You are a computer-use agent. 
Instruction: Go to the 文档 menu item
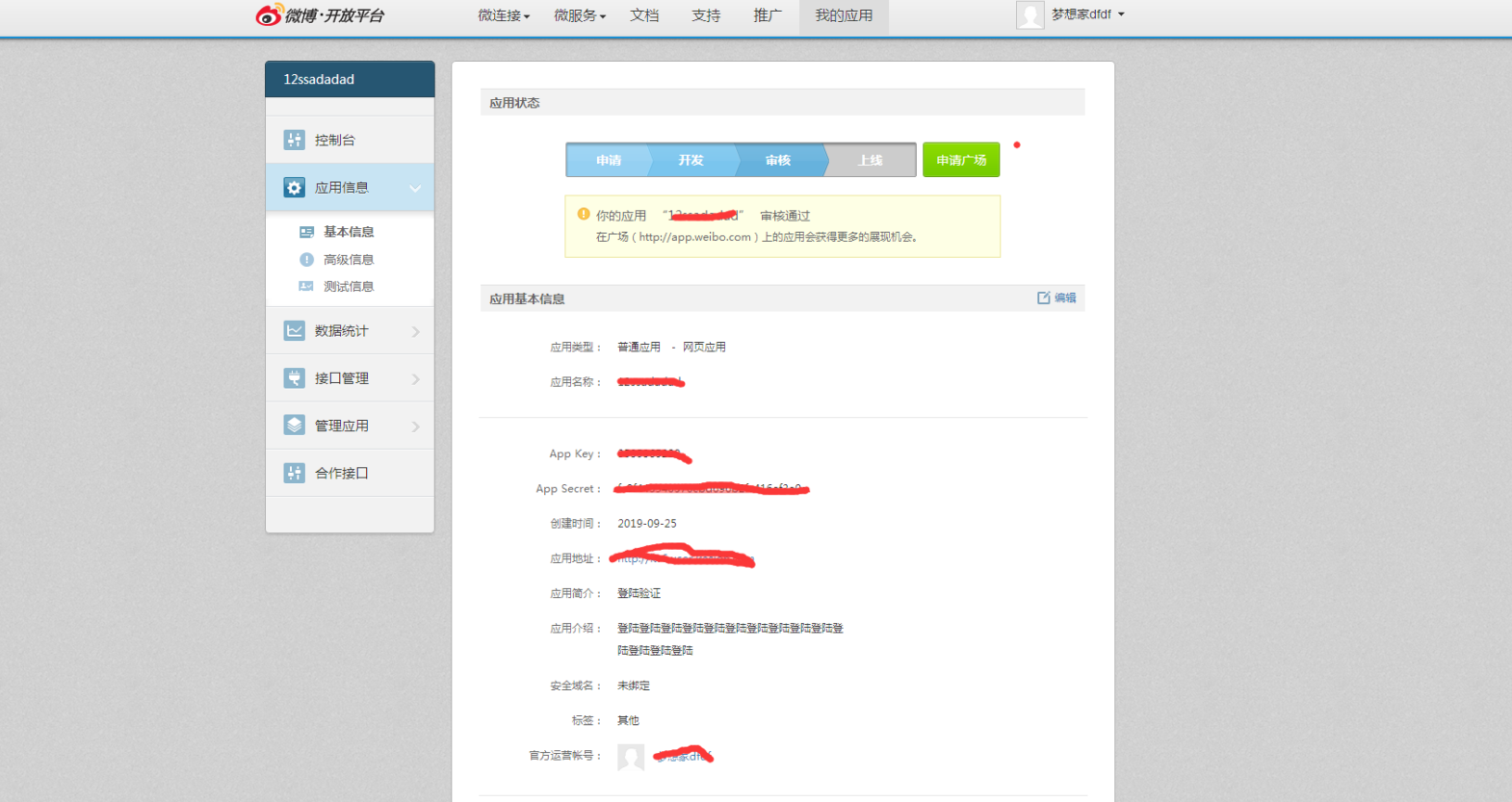coord(644,15)
